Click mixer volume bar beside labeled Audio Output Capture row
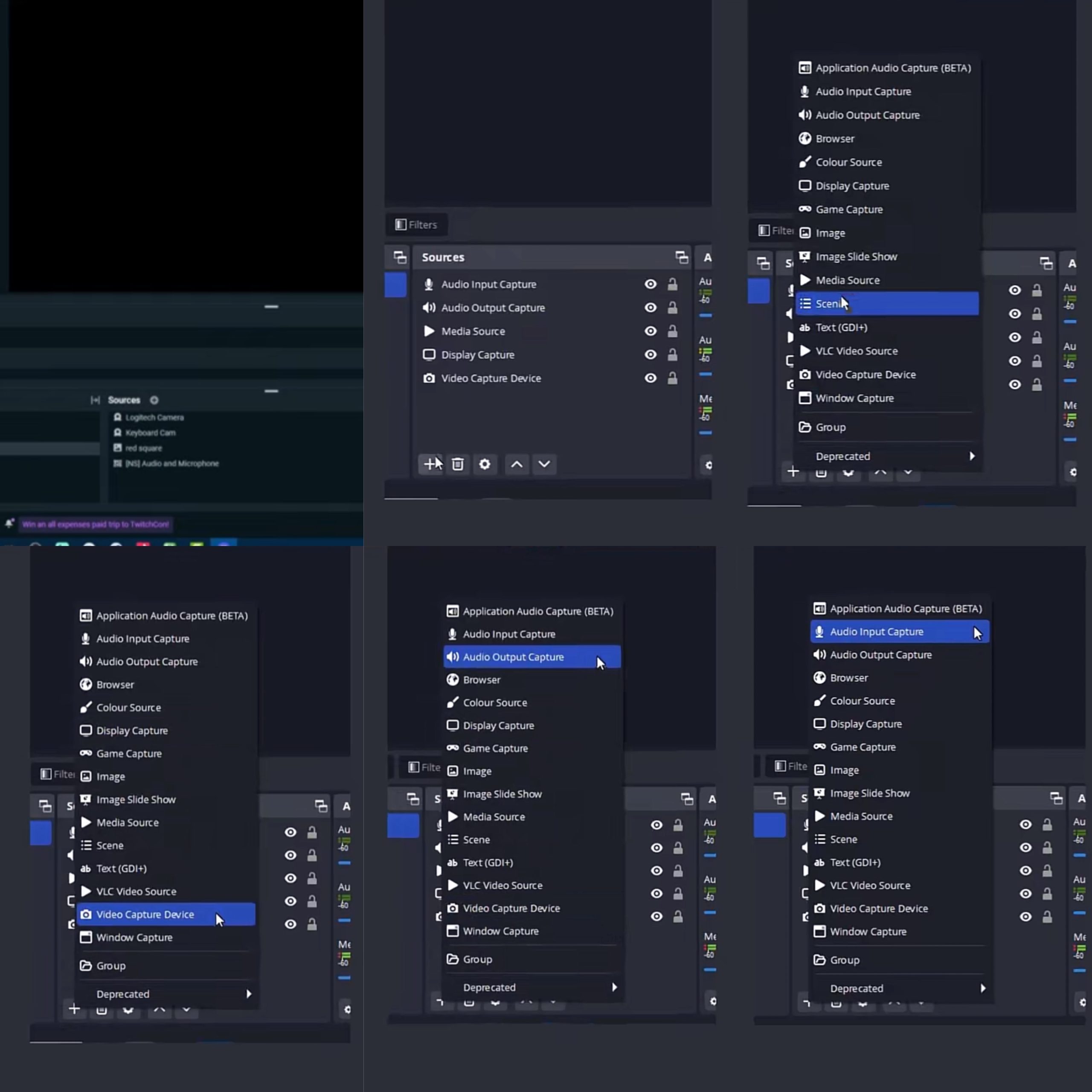Viewport: 1092px width, 1092px height. (705, 315)
